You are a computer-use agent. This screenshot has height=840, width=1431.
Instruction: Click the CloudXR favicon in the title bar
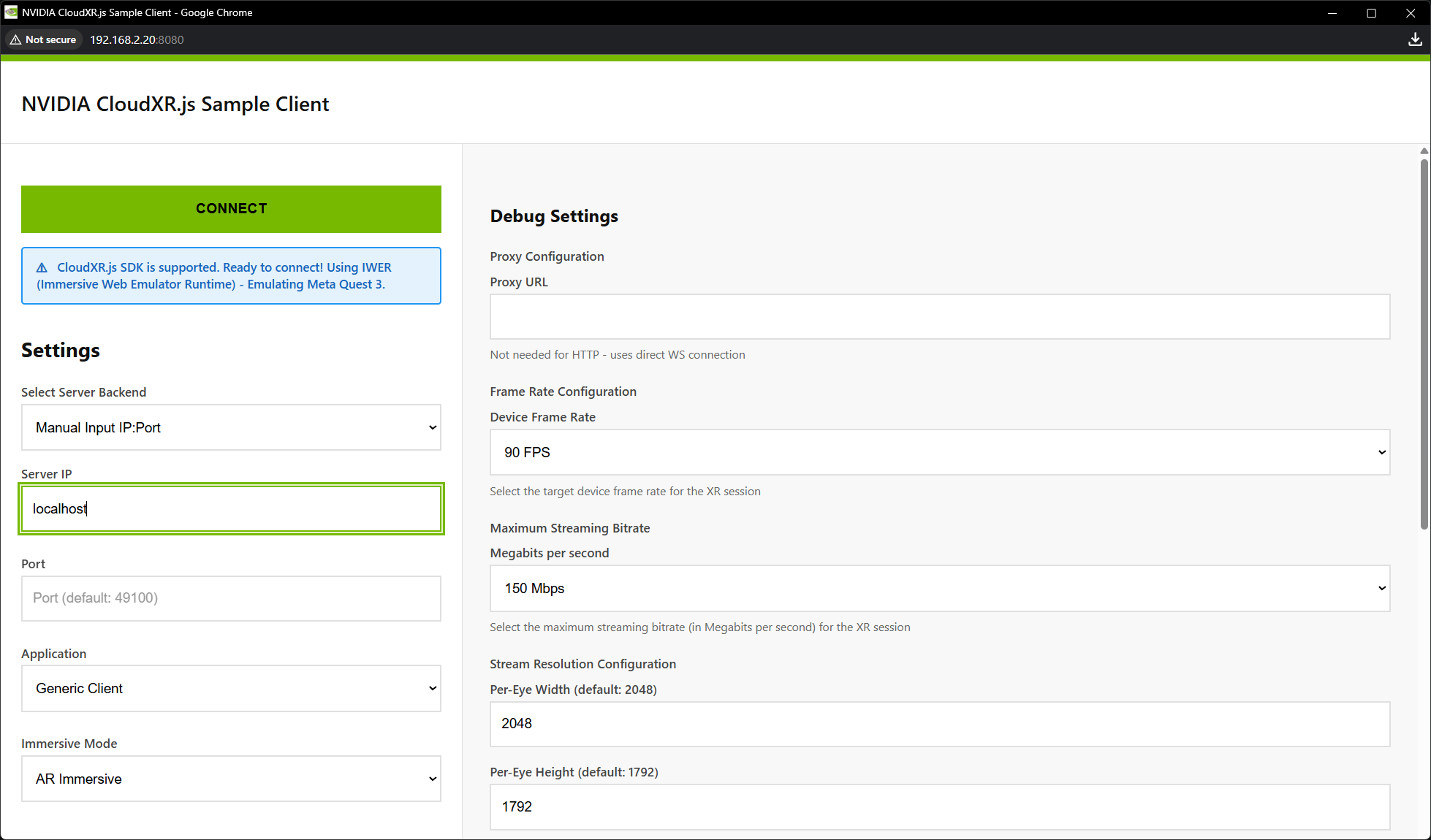(10, 12)
